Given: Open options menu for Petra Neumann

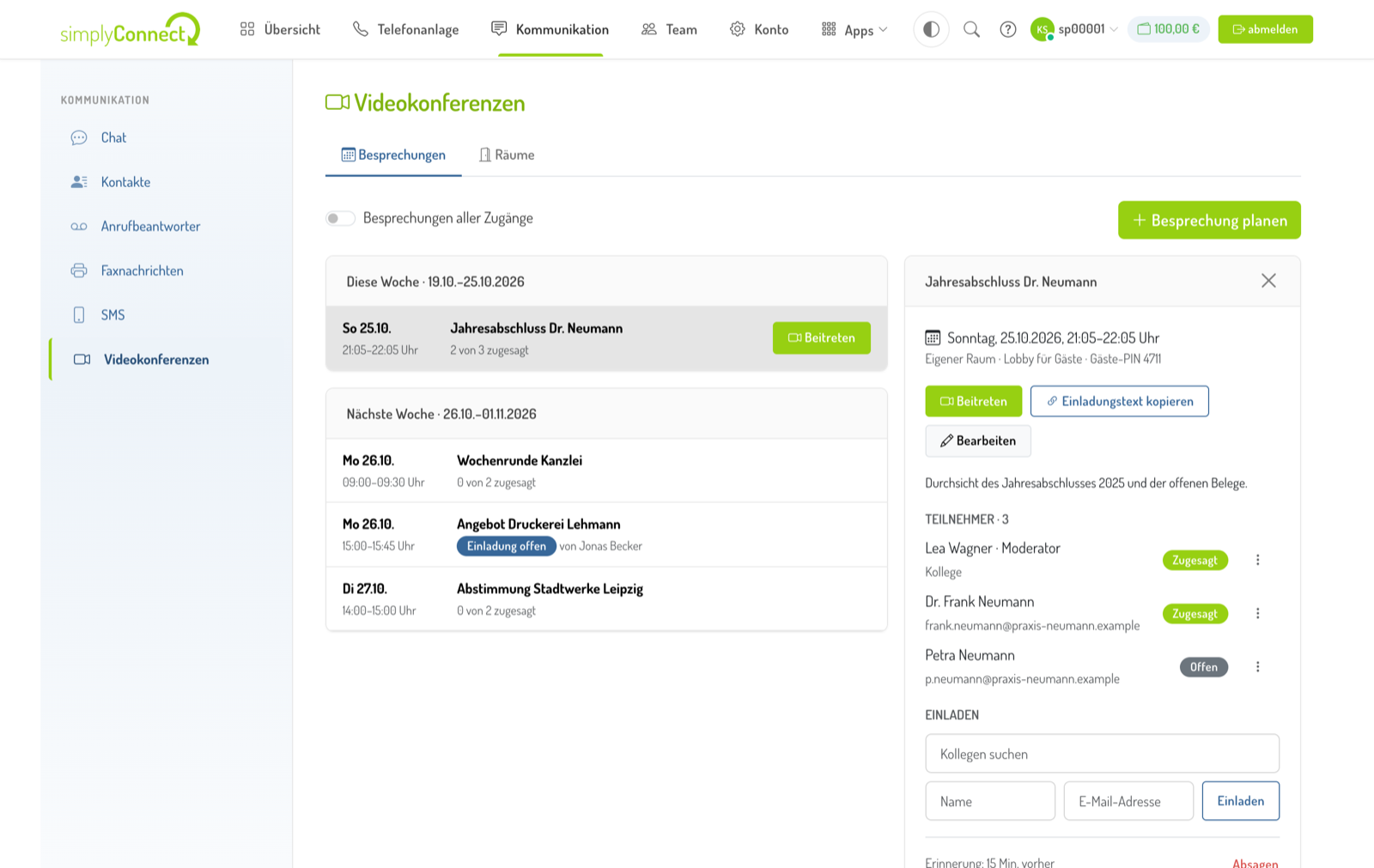Looking at the screenshot, I should pyautogui.click(x=1258, y=667).
